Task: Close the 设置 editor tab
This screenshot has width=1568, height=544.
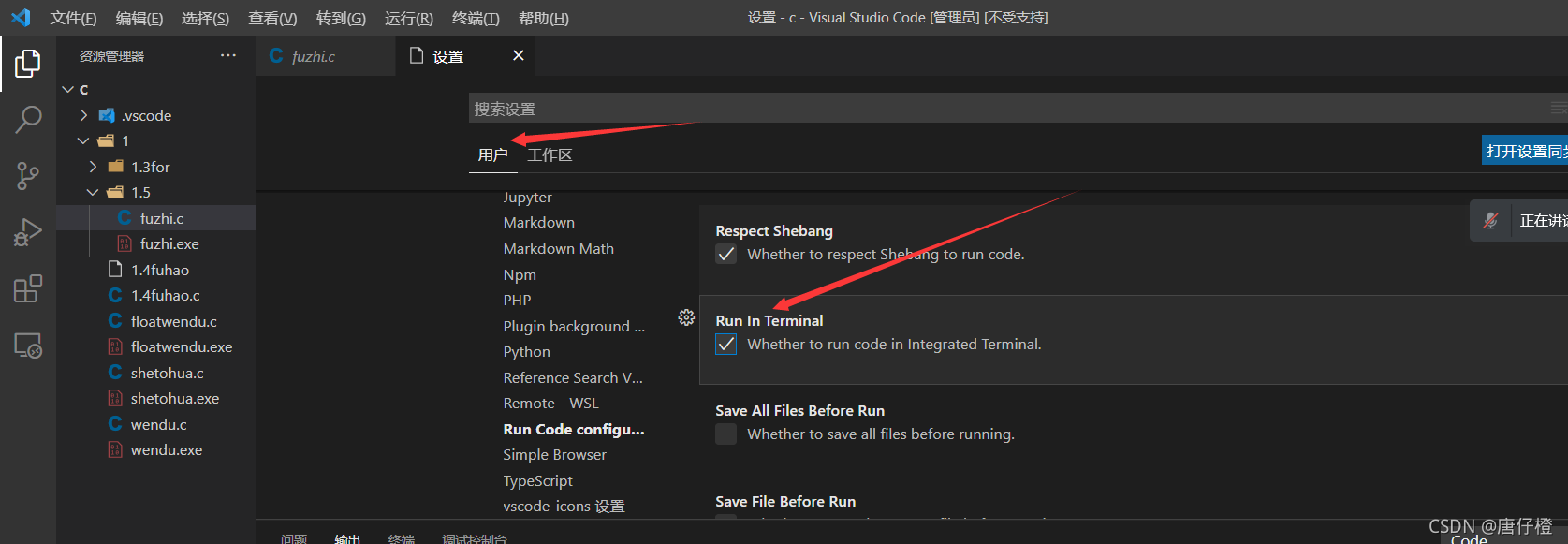Action: [519, 56]
